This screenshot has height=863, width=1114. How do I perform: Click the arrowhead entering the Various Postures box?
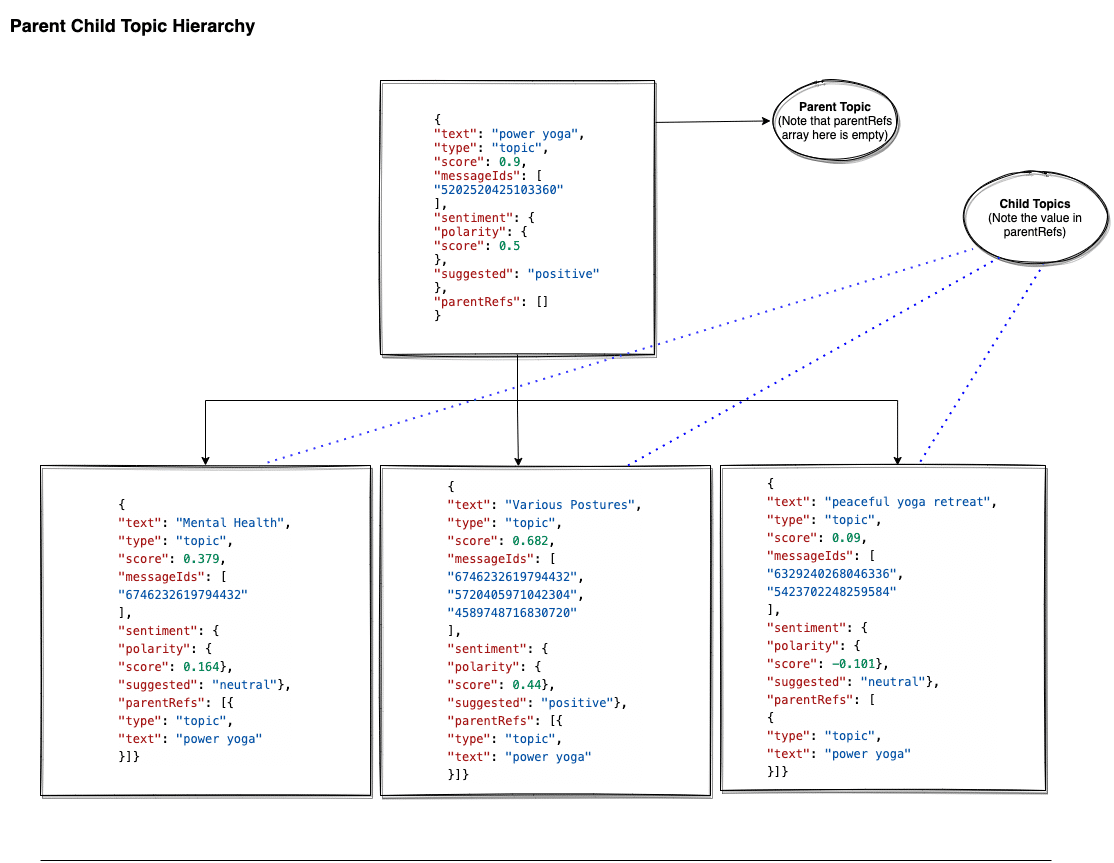518,459
